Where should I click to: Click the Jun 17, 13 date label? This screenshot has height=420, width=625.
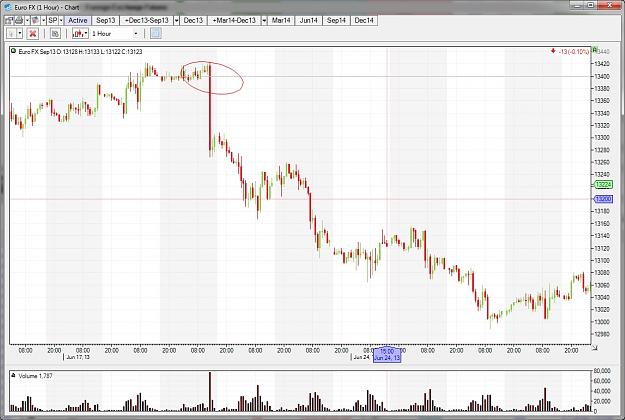coord(78,357)
